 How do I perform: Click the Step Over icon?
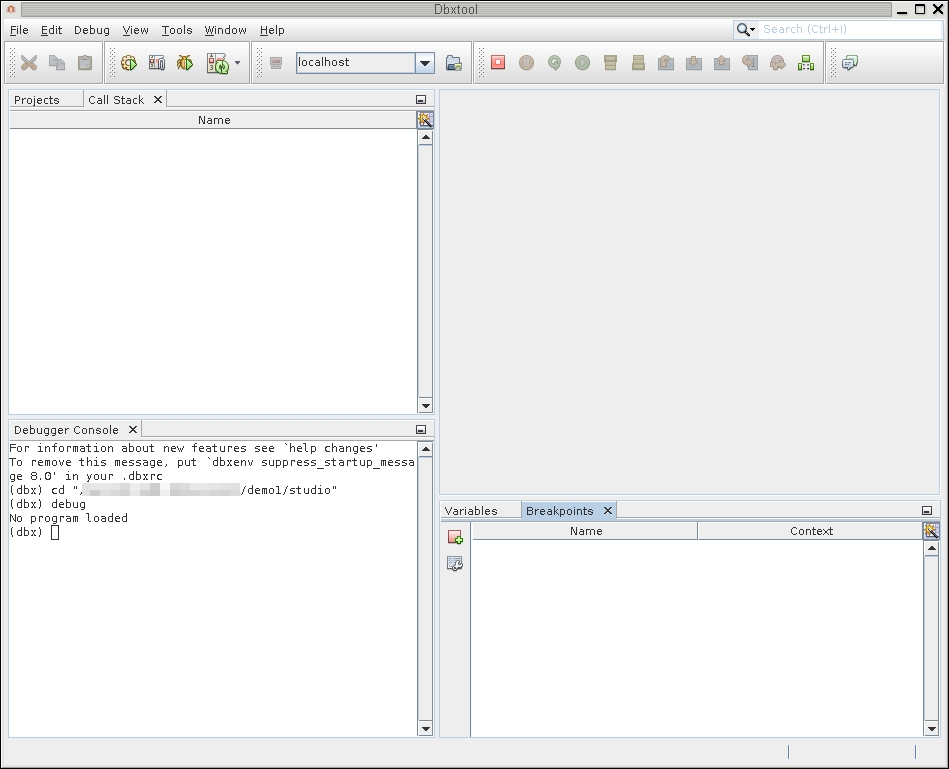click(666, 62)
